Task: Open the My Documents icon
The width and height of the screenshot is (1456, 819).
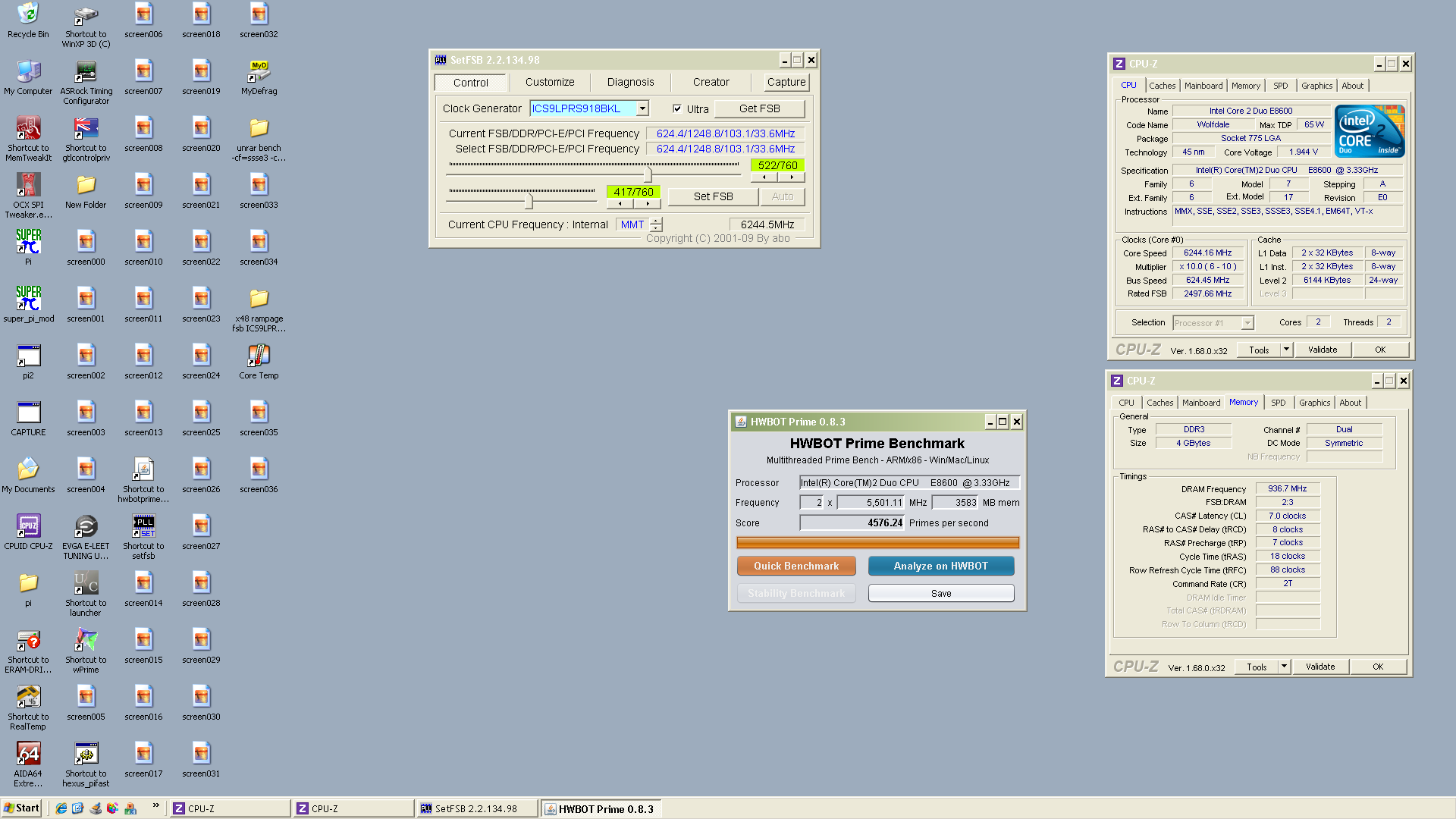Action: [28, 475]
